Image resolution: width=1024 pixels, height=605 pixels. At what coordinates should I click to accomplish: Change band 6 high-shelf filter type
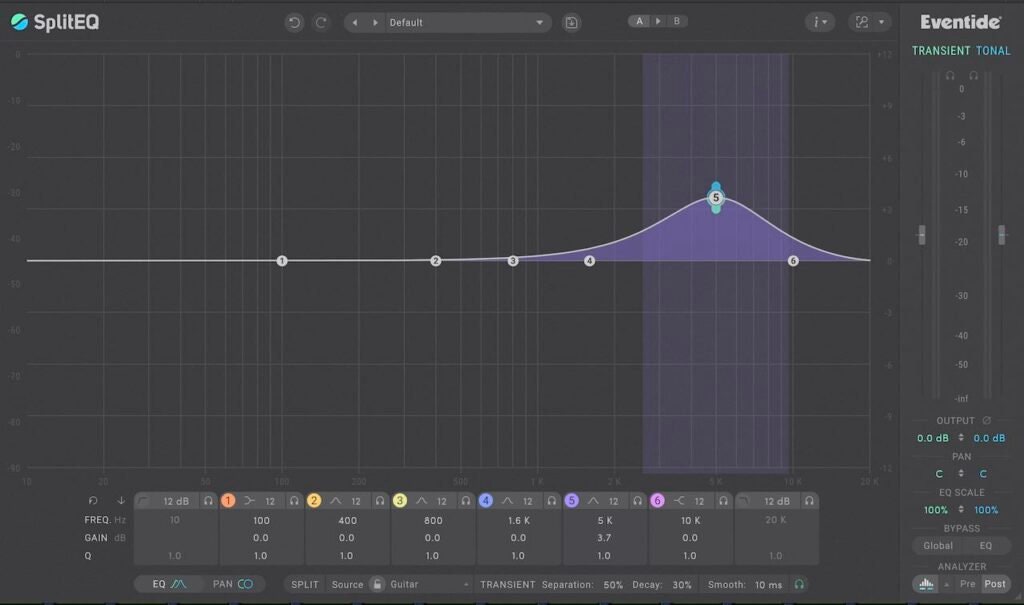(x=679, y=500)
